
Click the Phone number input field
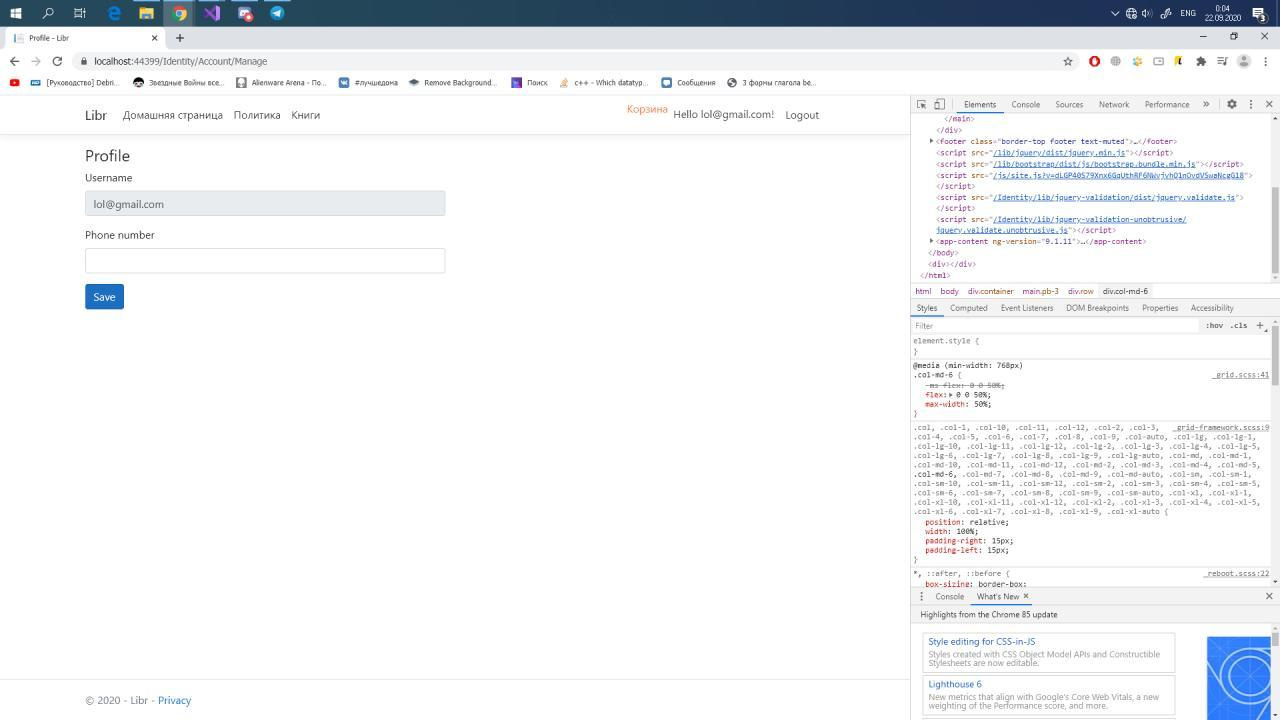point(265,260)
